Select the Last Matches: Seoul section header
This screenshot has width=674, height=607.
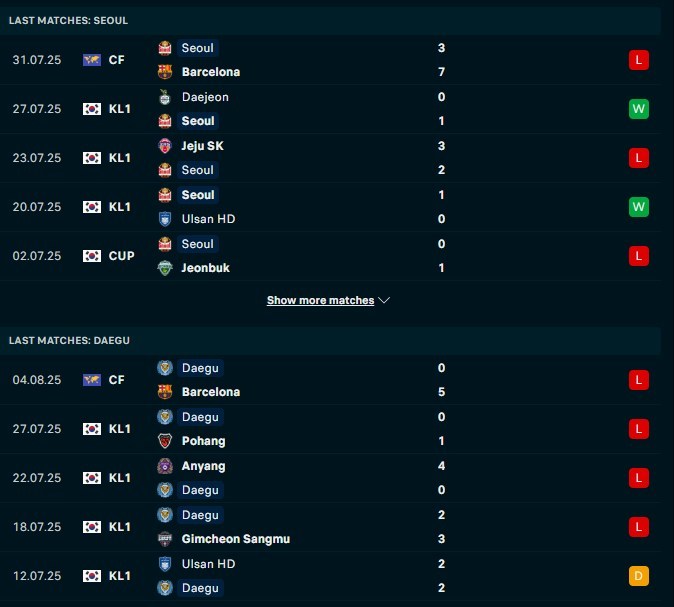[x=330, y=21]
